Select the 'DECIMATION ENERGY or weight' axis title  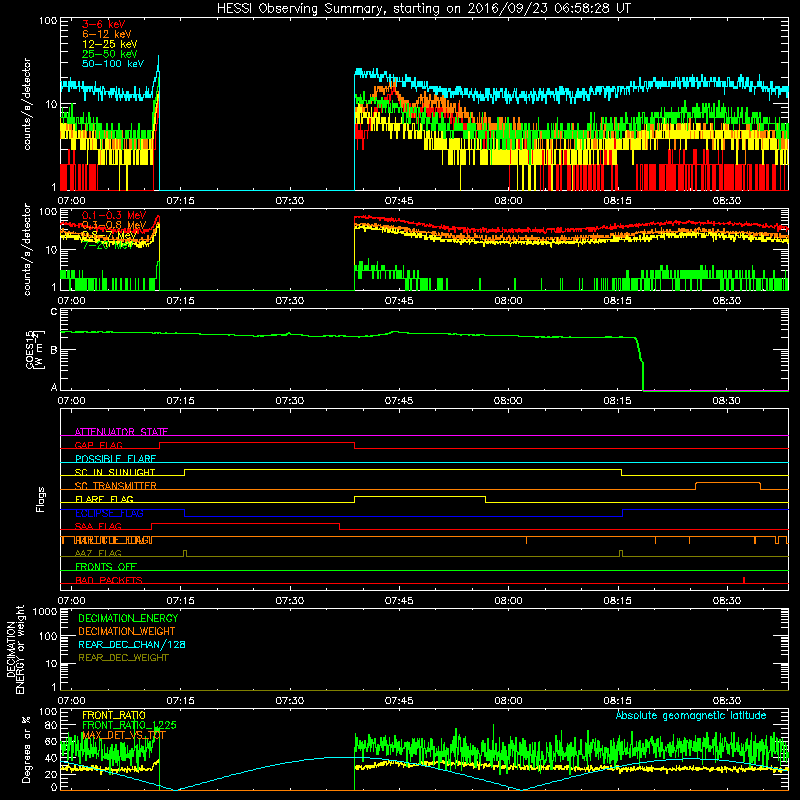tap(15, 650)
